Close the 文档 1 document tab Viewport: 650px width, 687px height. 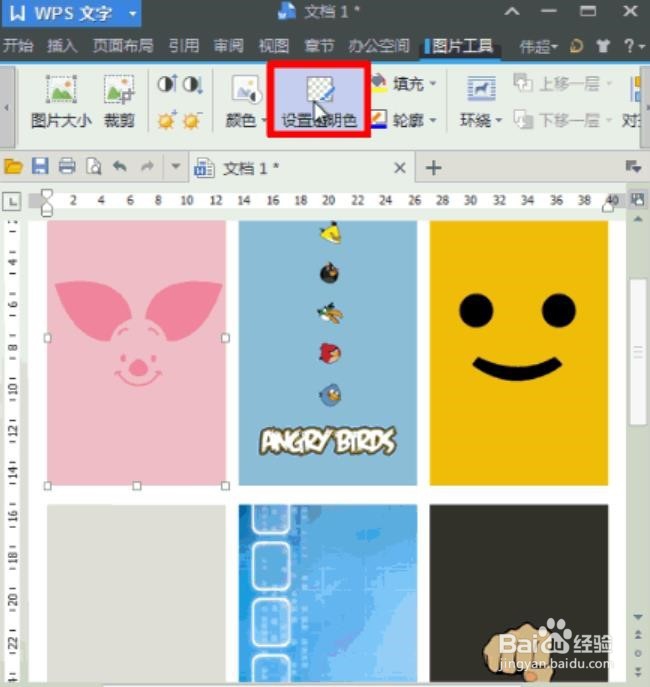point(400,168)
